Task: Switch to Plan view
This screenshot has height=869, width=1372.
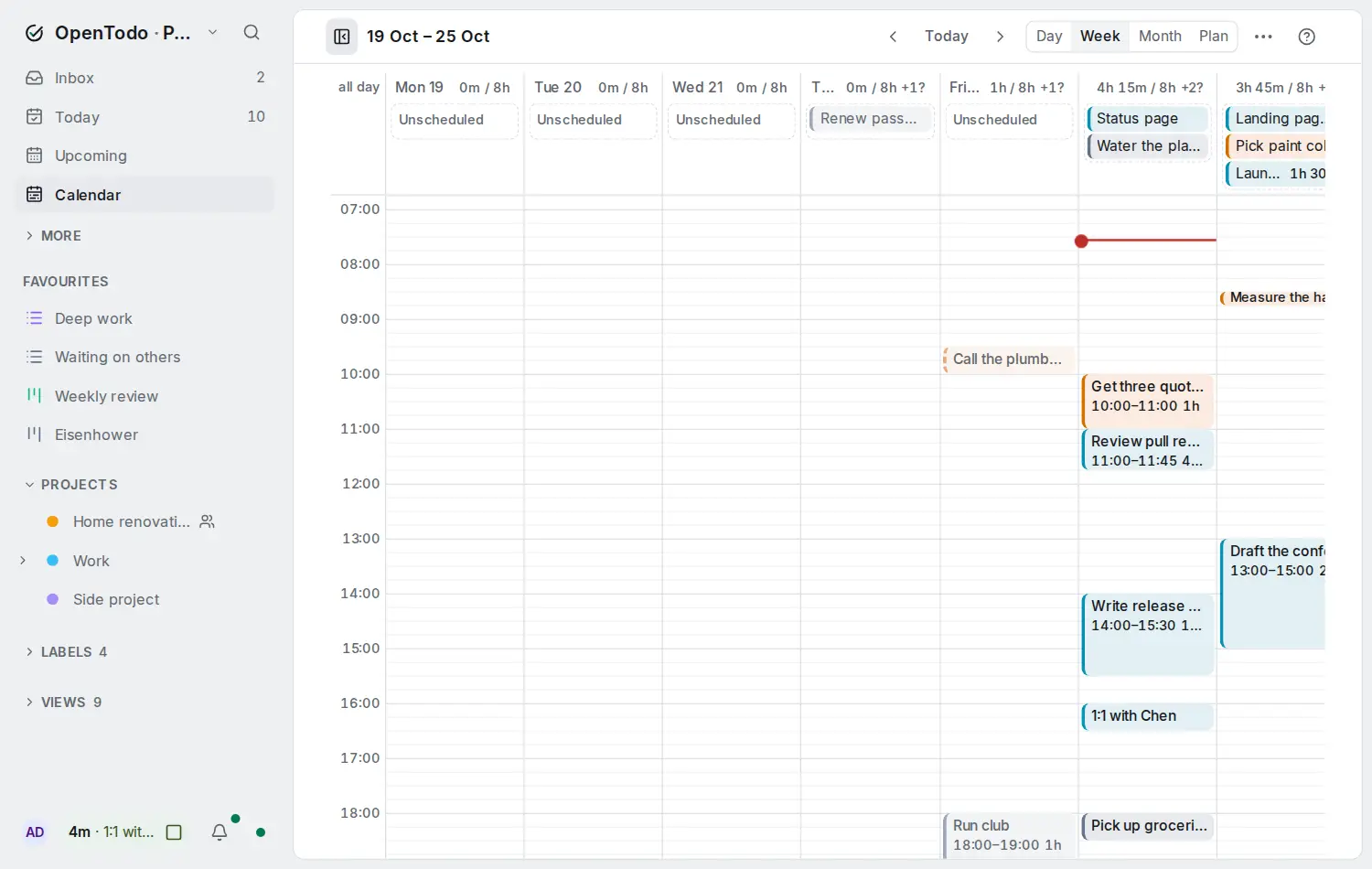Action: 1214,37
